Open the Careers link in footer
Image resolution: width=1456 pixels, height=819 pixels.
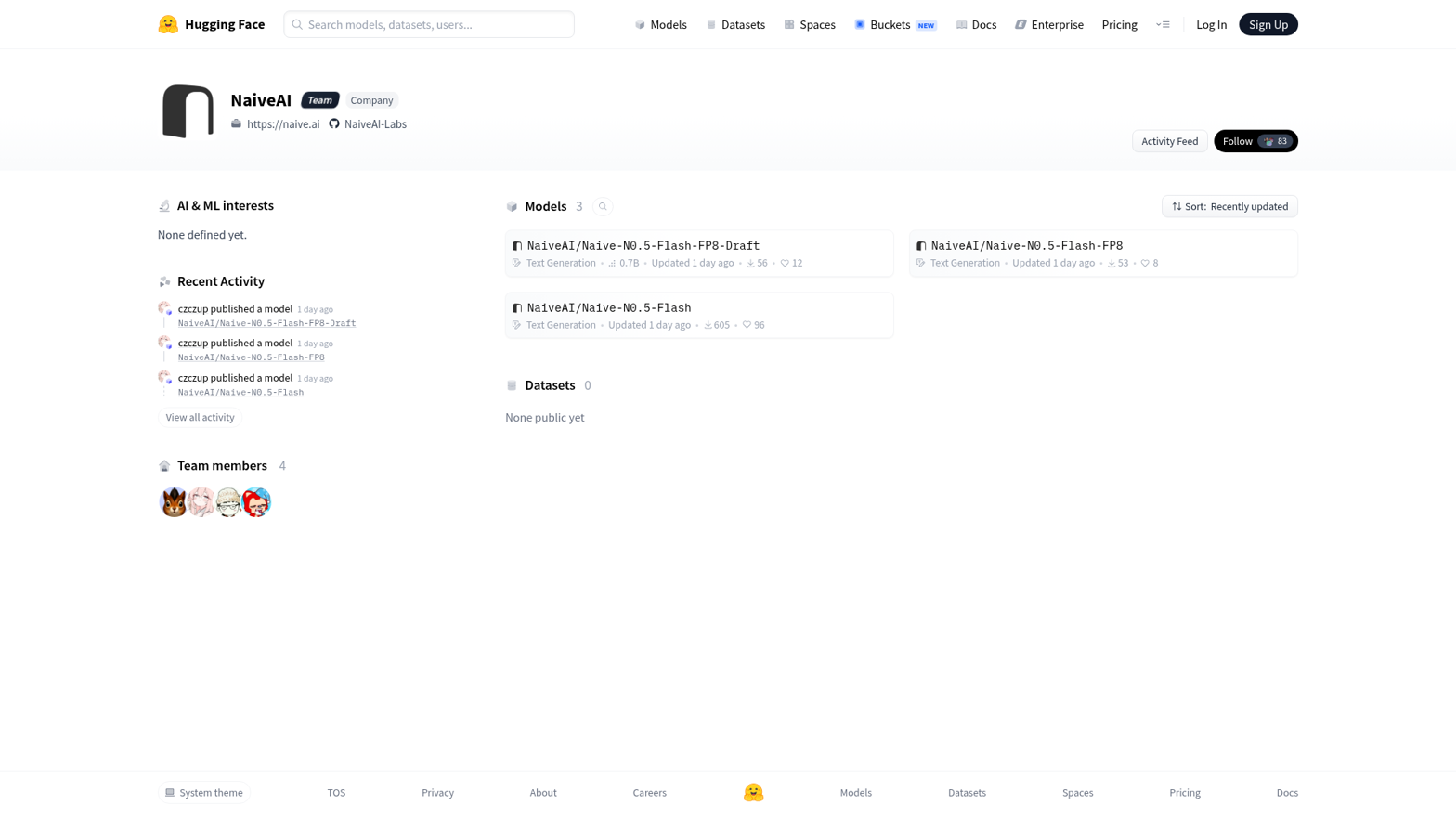click(649, 792)
